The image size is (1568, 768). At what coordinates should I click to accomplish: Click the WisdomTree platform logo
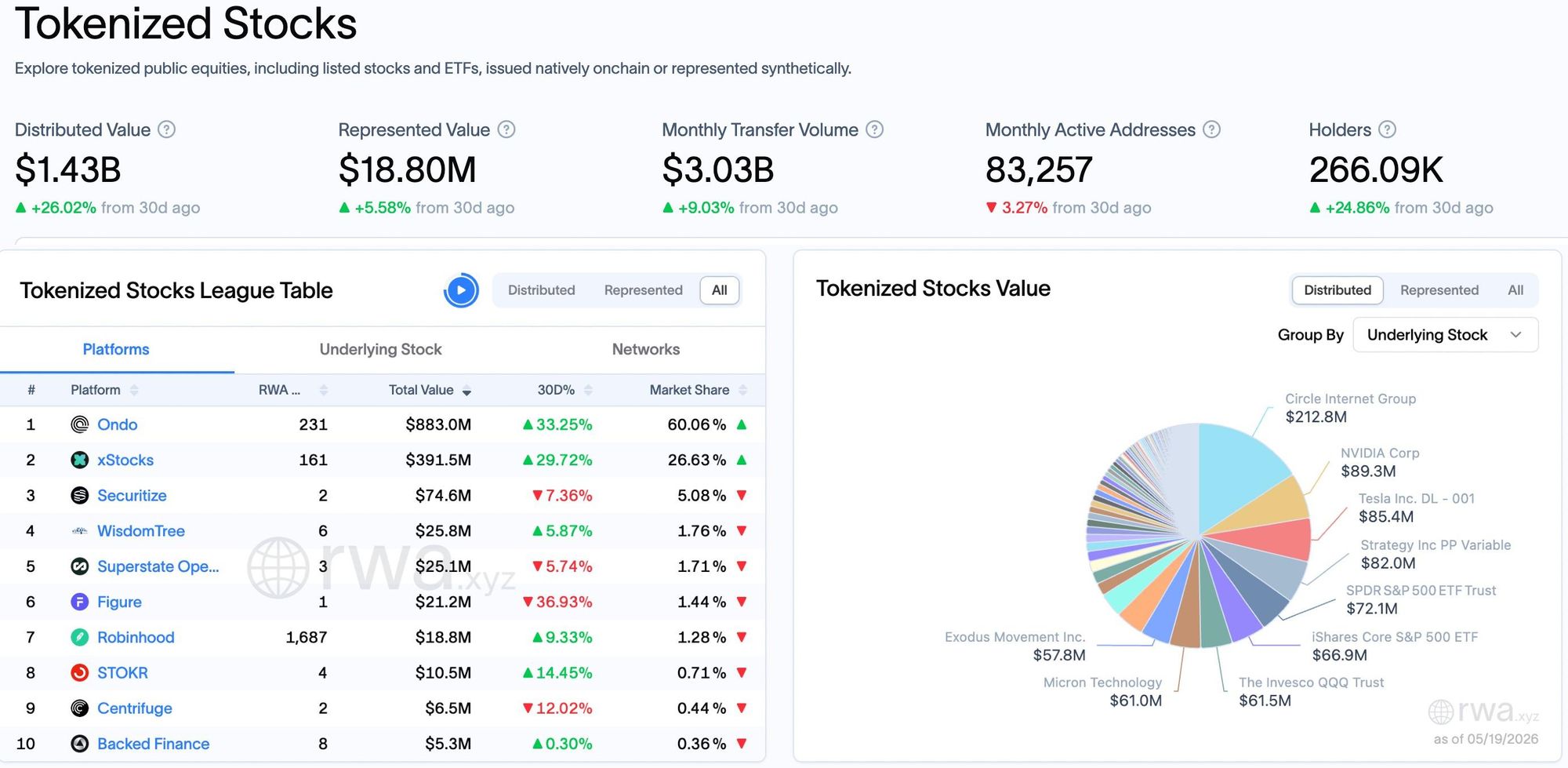[80, 531]
